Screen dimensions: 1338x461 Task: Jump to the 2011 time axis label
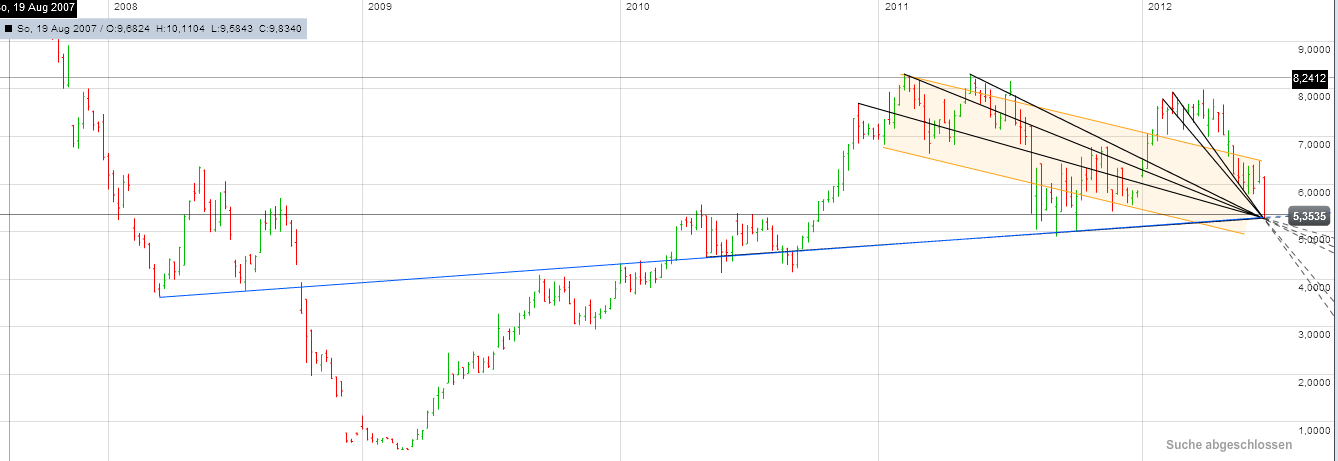(895, 8)
